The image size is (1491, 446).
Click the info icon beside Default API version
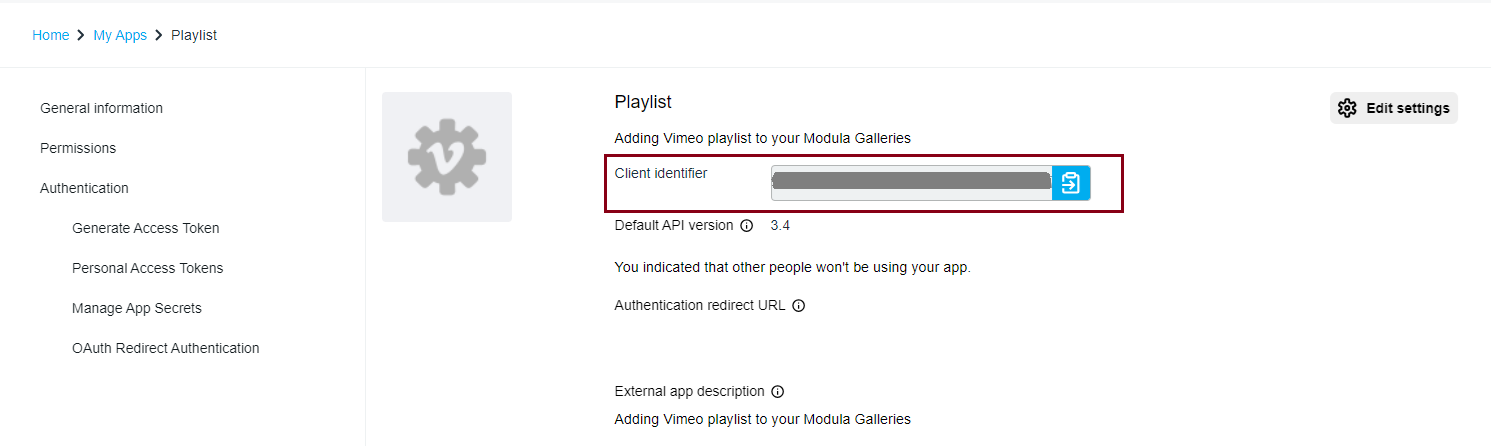coord(746,226)
